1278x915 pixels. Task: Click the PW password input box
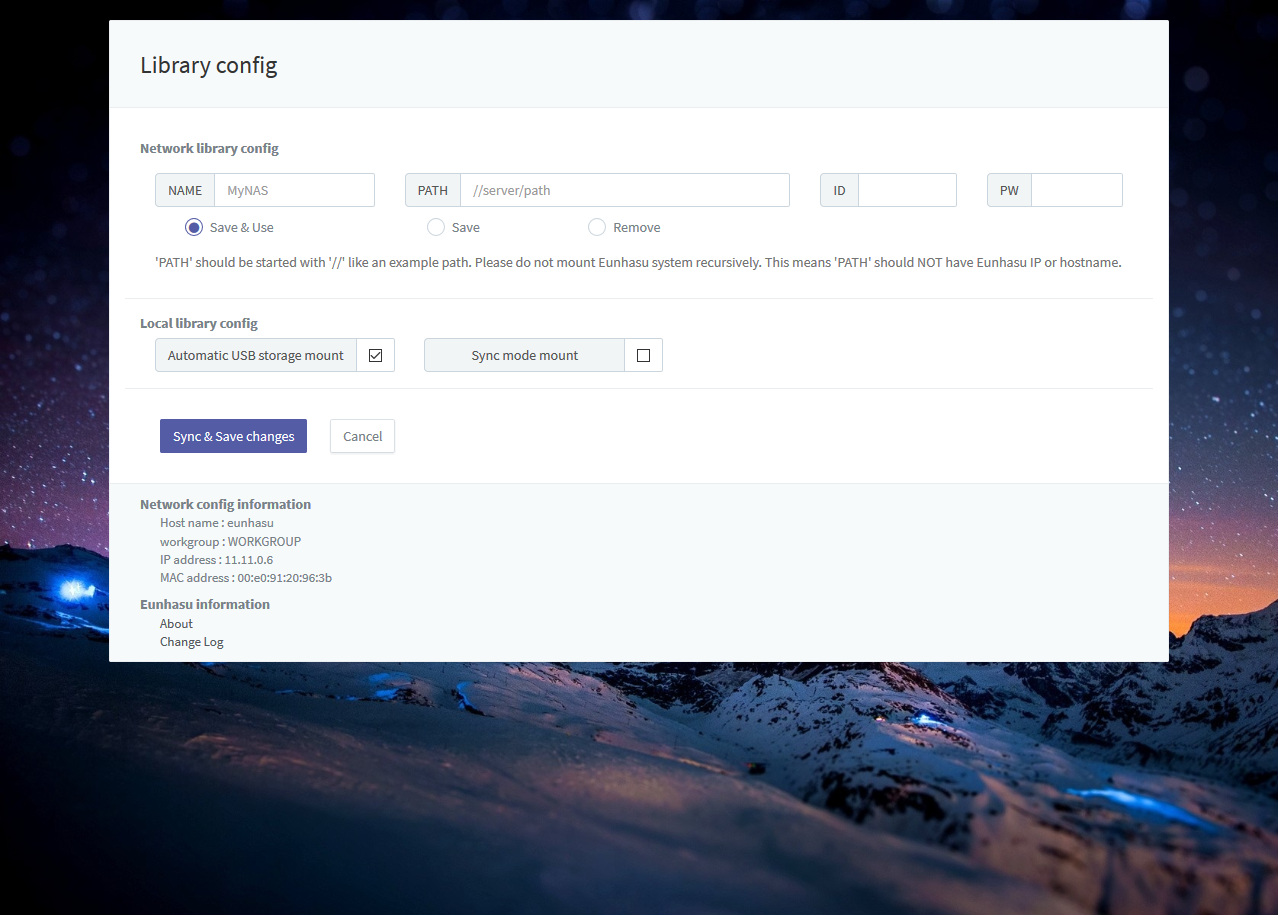[x=1076, y=190]
